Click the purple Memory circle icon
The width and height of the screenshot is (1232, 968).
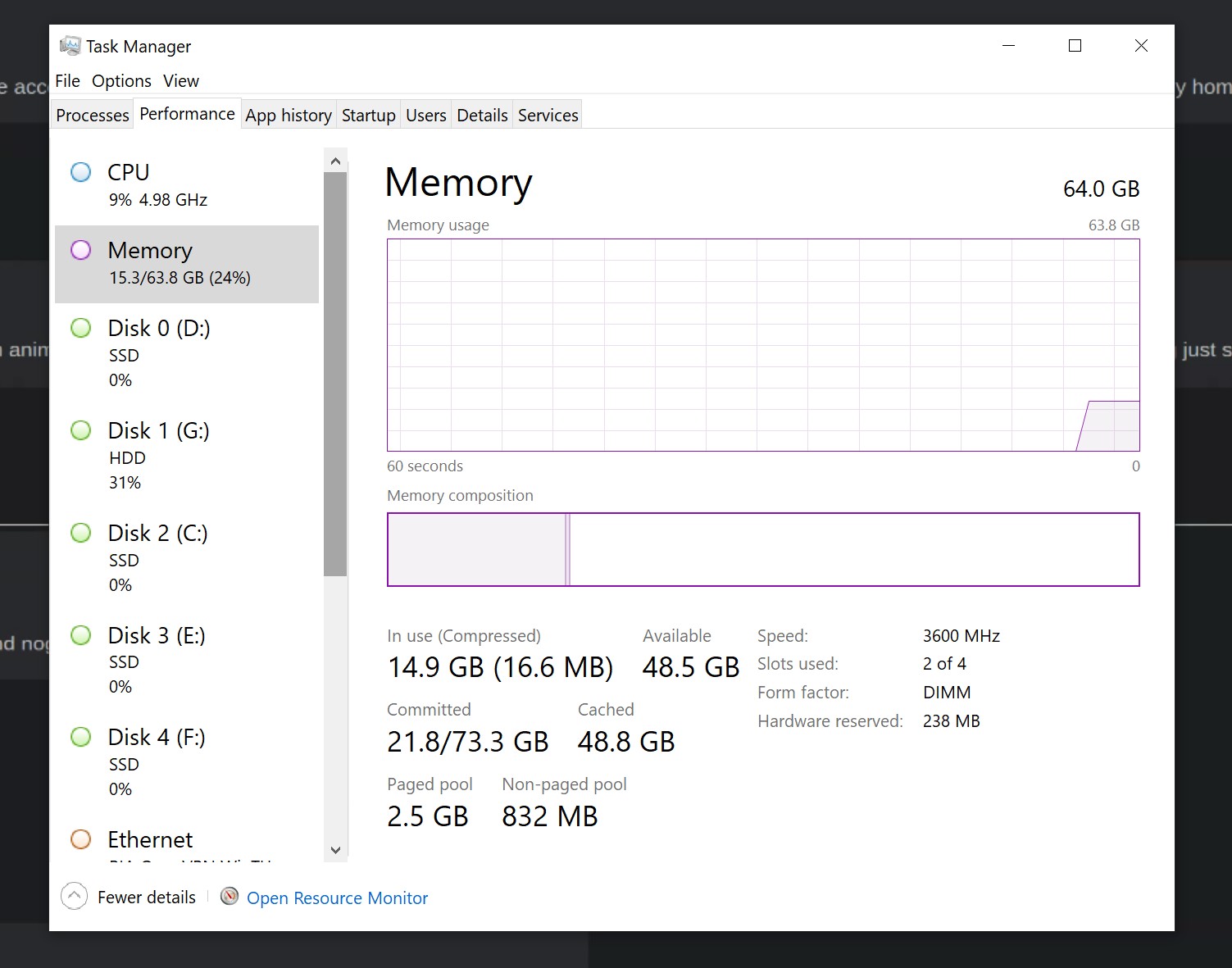(80, 250)
